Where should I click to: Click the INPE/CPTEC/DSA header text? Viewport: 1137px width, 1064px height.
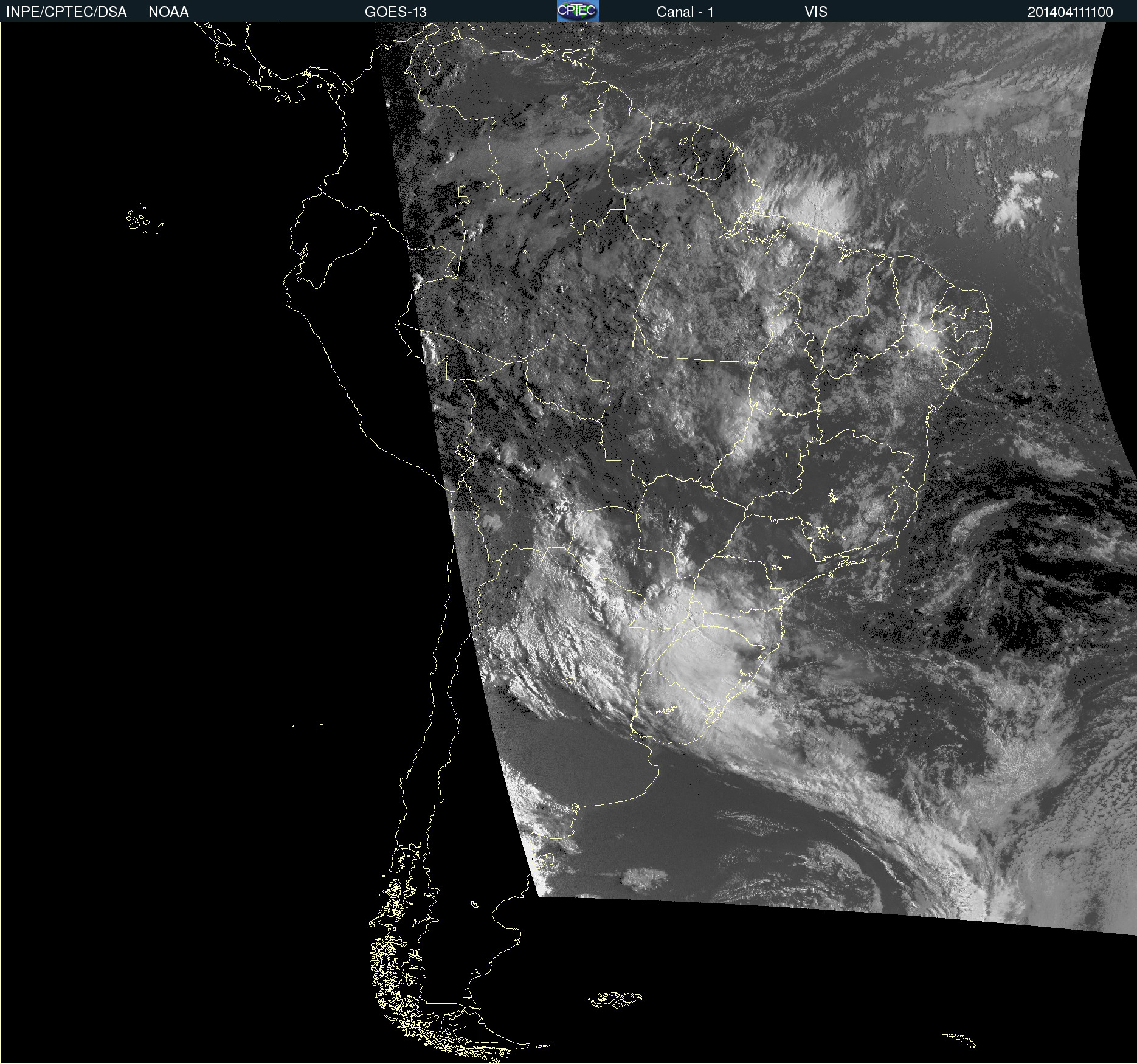(x=66, y=12)
